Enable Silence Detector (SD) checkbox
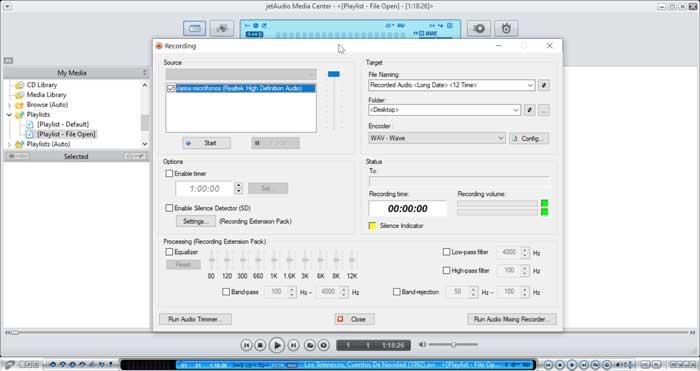 pos(169,208)
